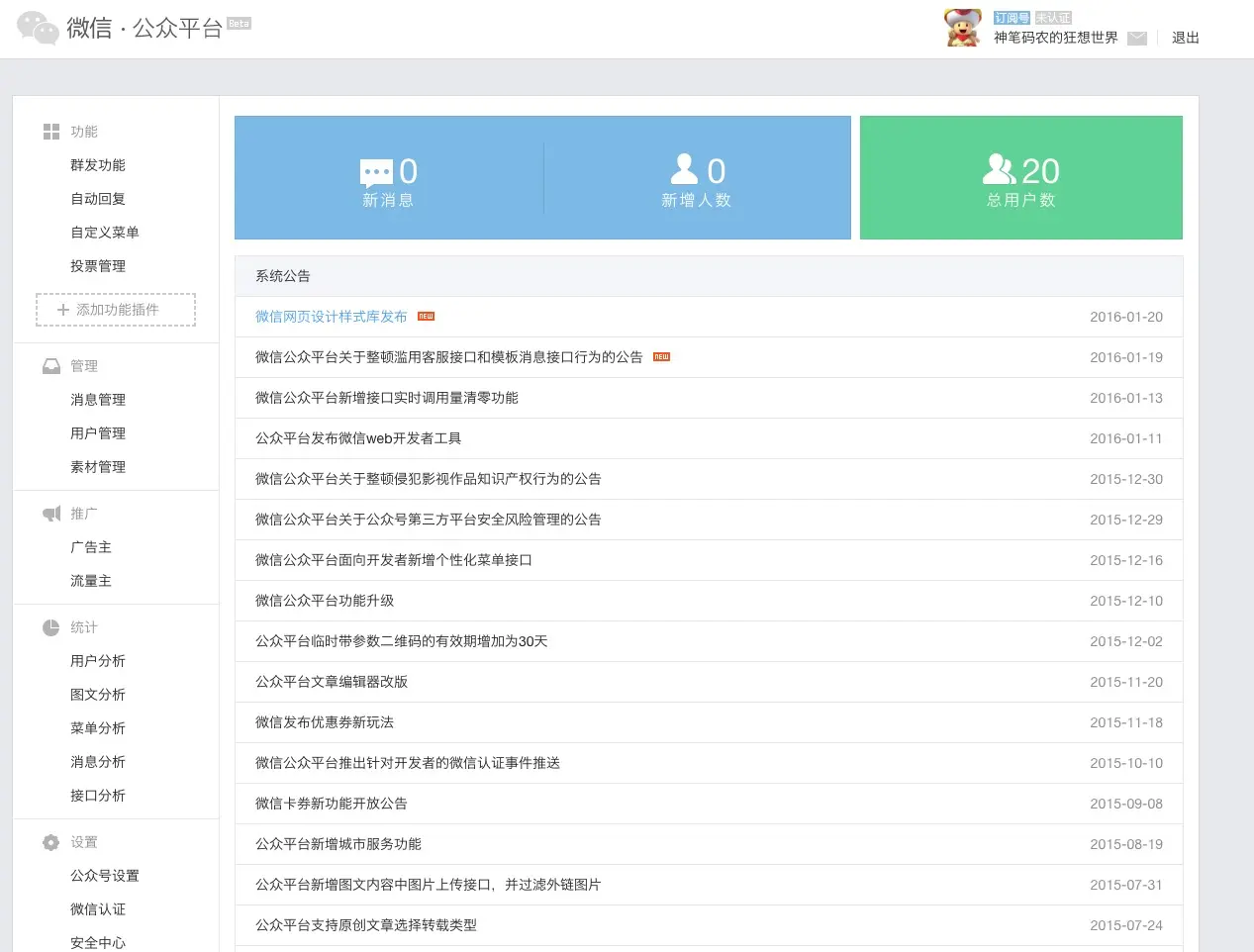Open 微信认证事件推送 announcement
This screenshot has height=952, width=1254.
click(x=408, y=763)
